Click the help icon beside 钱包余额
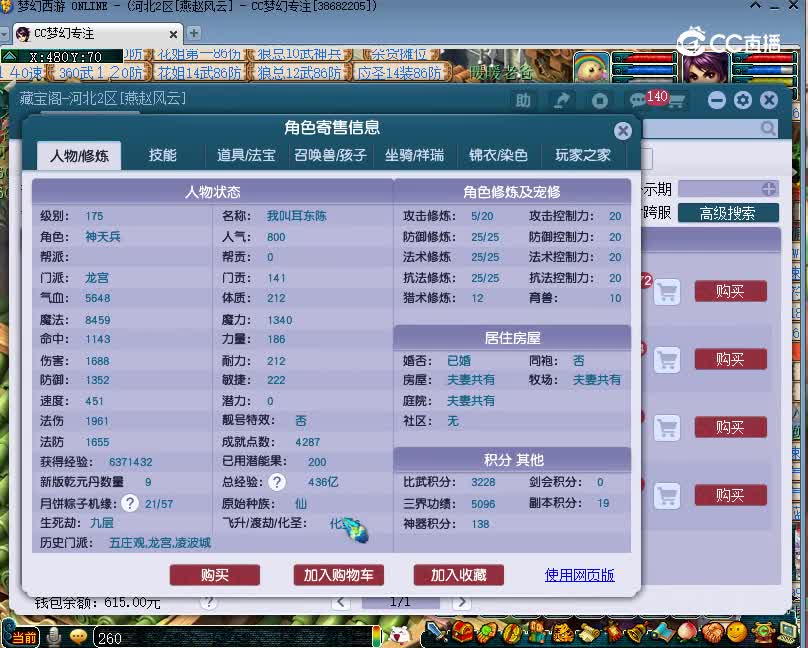 pyautogui.click(x=208, y=602)
